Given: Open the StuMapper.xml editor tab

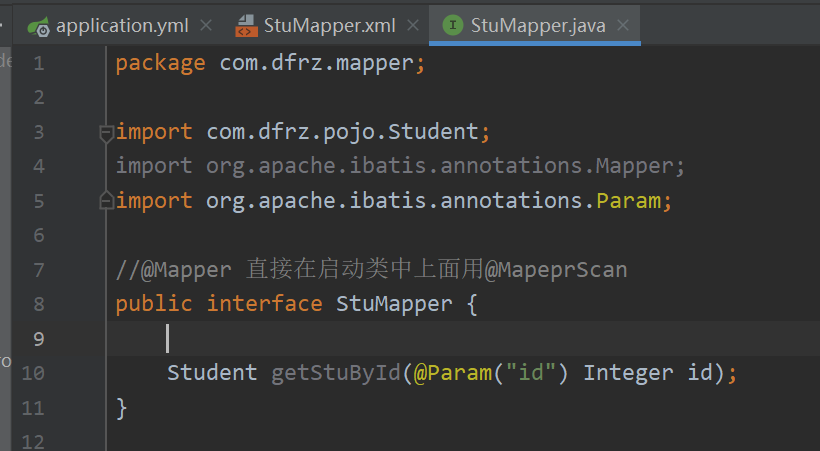Looking at the screenshot, I should click(x=329, y=26).
